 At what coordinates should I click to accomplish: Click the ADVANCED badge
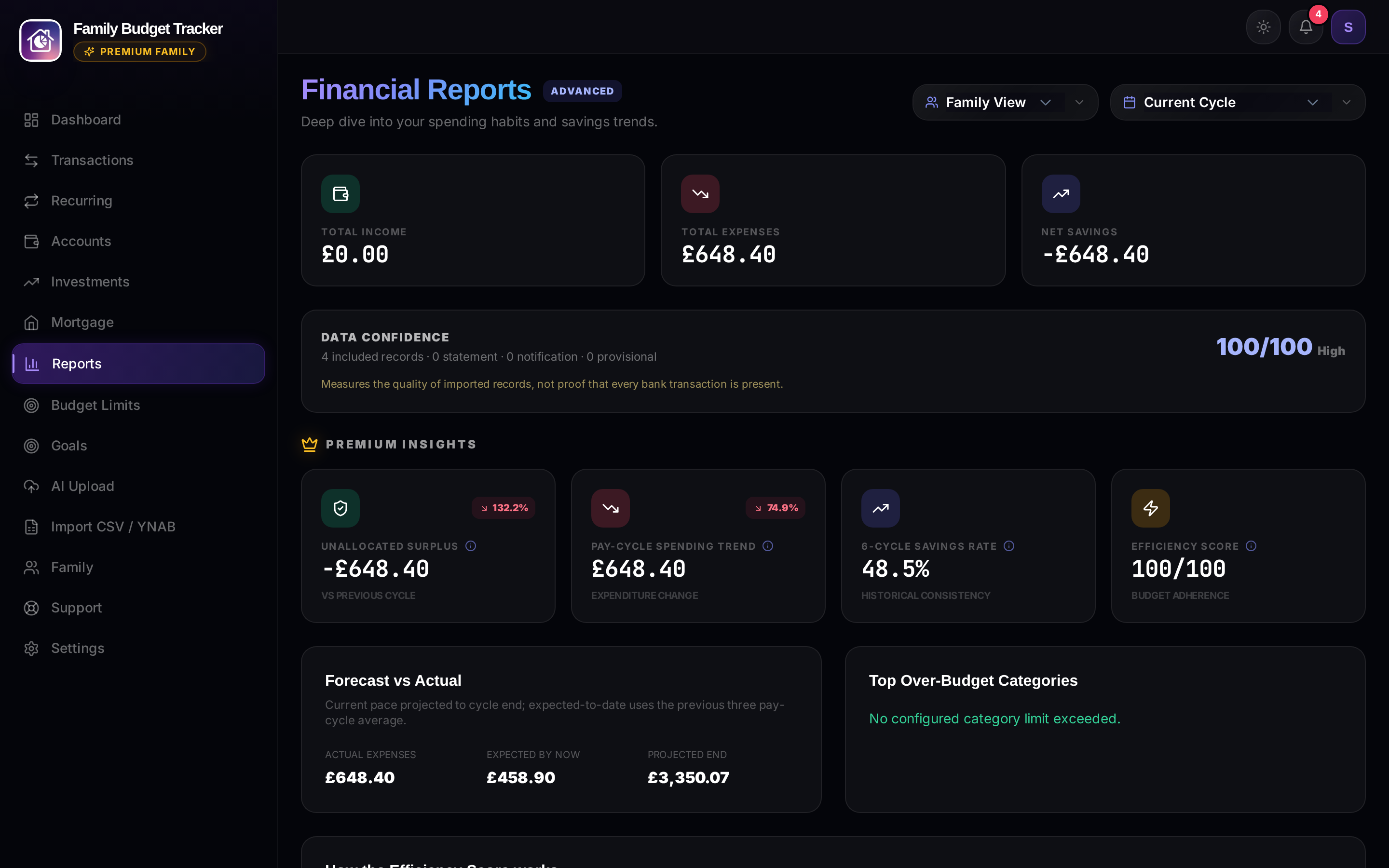(x=583, y=91)
